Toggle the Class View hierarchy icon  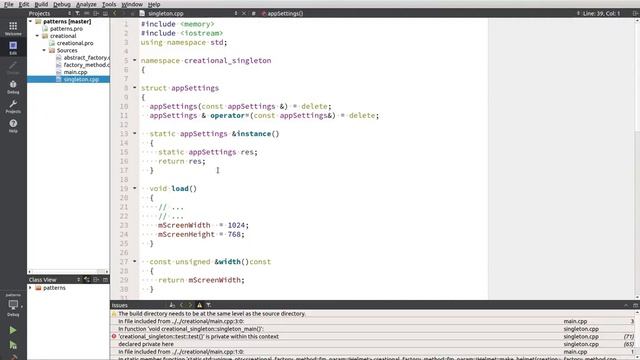pyautogui.click(x=87, y=280)
